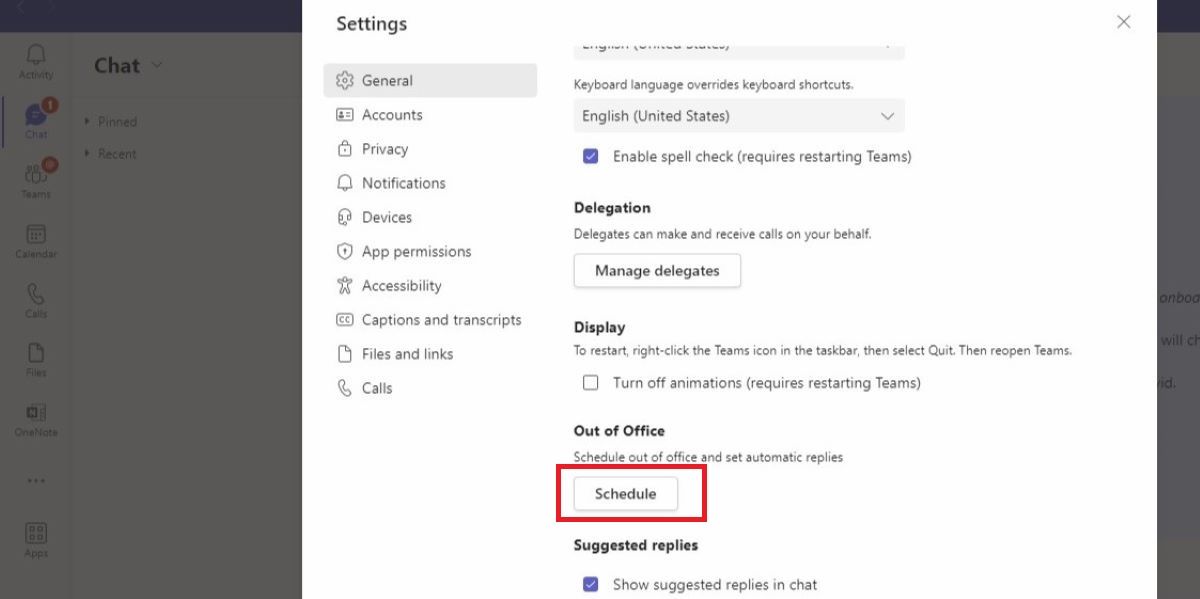Click the more apps ellipsis icon
This screenshot has height=599, width=1200.
pos(36,480)
